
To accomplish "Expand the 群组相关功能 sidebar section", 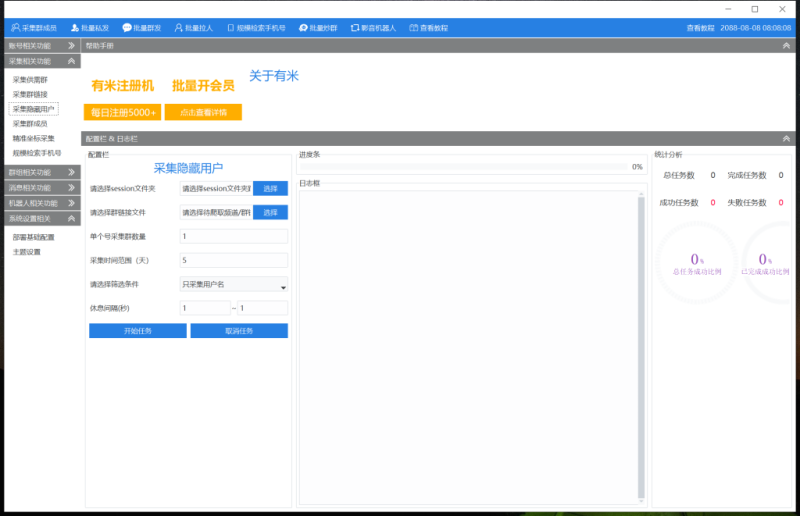I will click(42, 173).
